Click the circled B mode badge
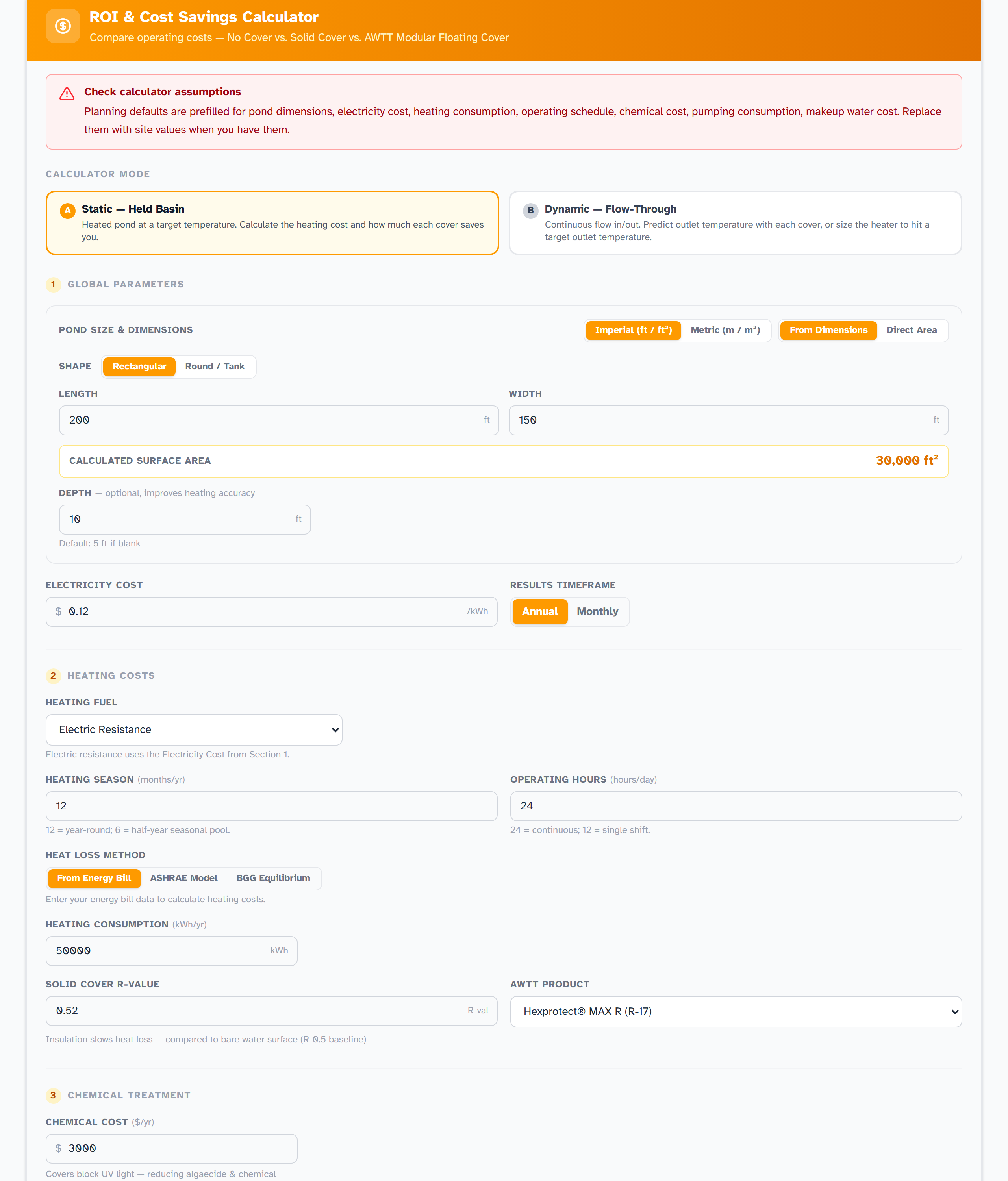The height and width of the screenshot is (1181, 1008). tap(531, 210)
